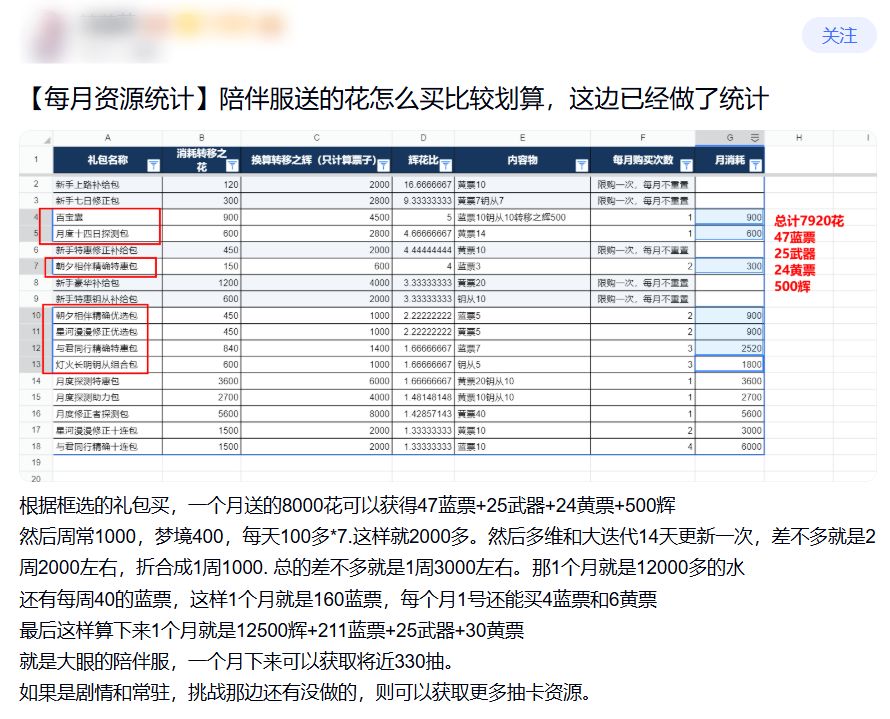Open the filter on 消耗转移之花 header
The height and width of the screenshot is (719, 890).
click(x=232, y=165)
